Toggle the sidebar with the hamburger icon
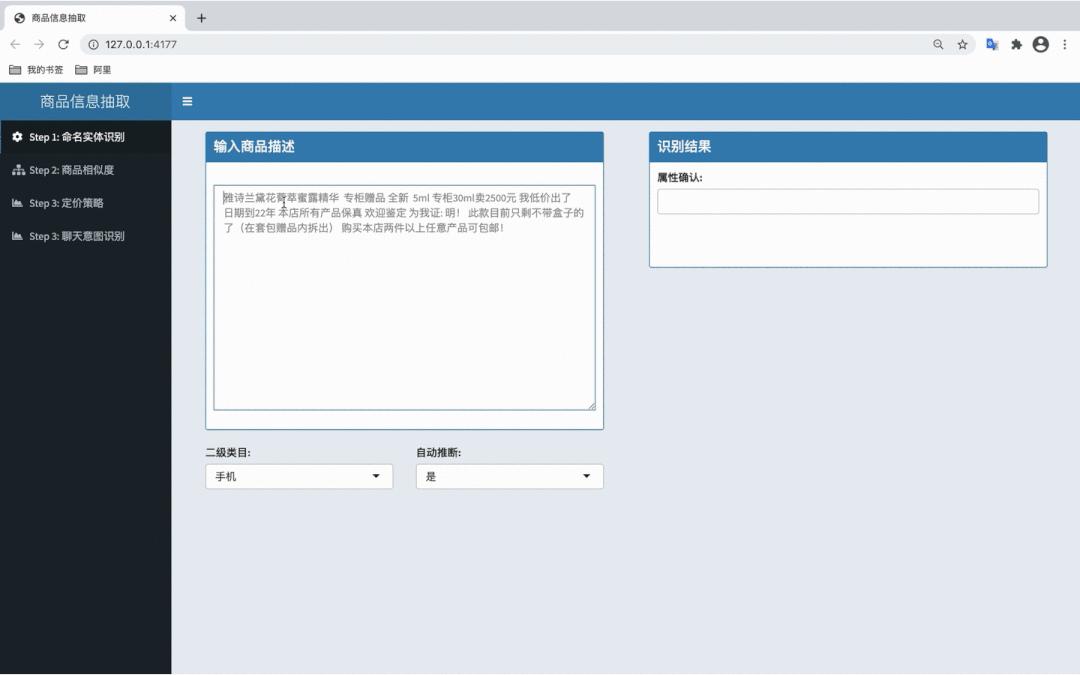The height and width of the screenshot is (675, 1080). click(x=187, y=101)
